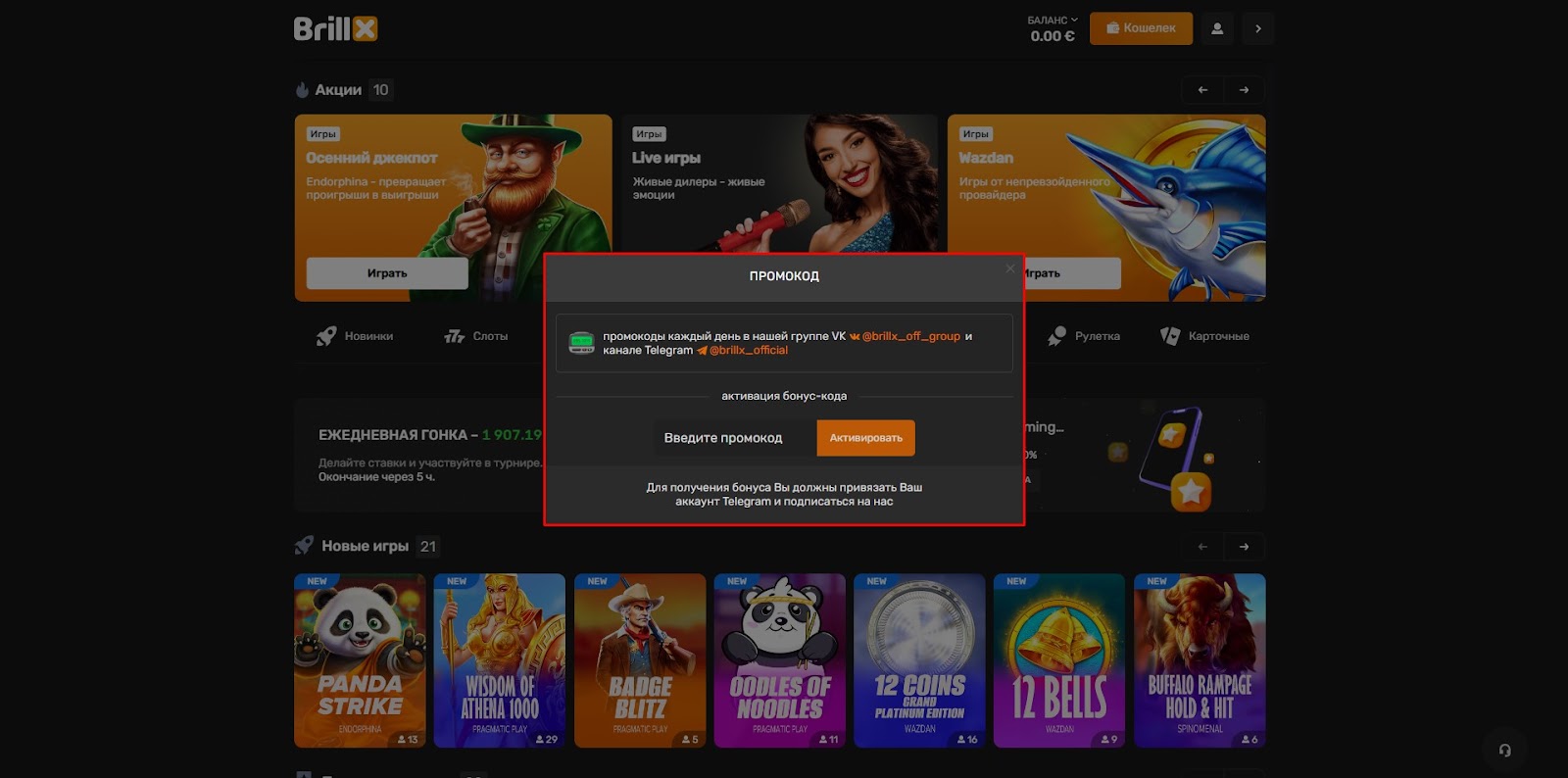Click the Ежедневная гонка tournament banner
The image size is (1568, 778).
tap(431, 455)
